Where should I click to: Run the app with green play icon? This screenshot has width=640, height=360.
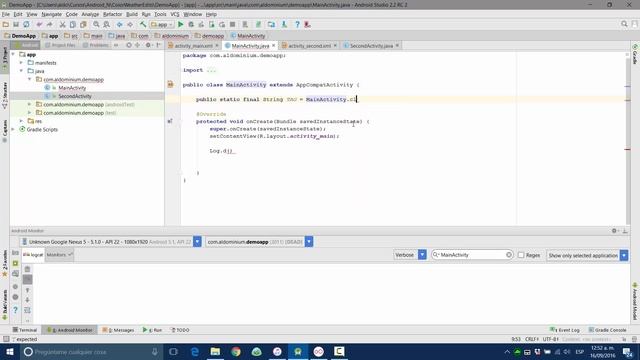180,24
